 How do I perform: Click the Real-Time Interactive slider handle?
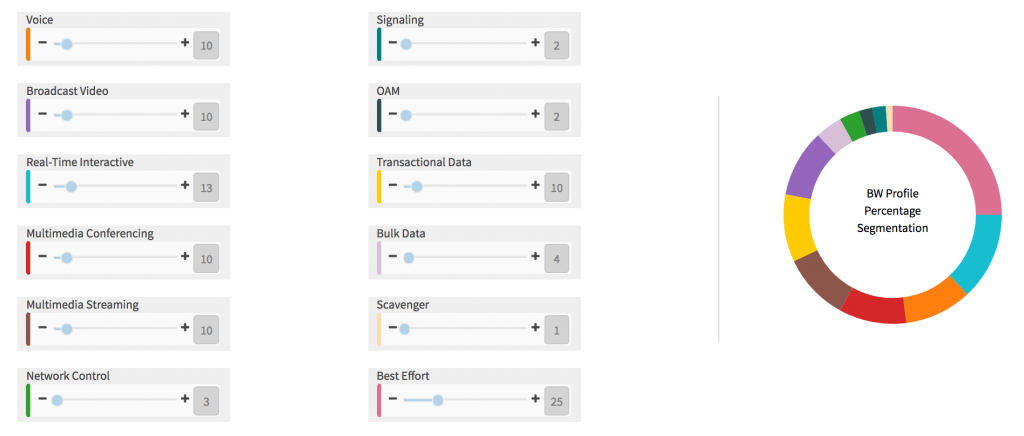[x=71, y=187]
